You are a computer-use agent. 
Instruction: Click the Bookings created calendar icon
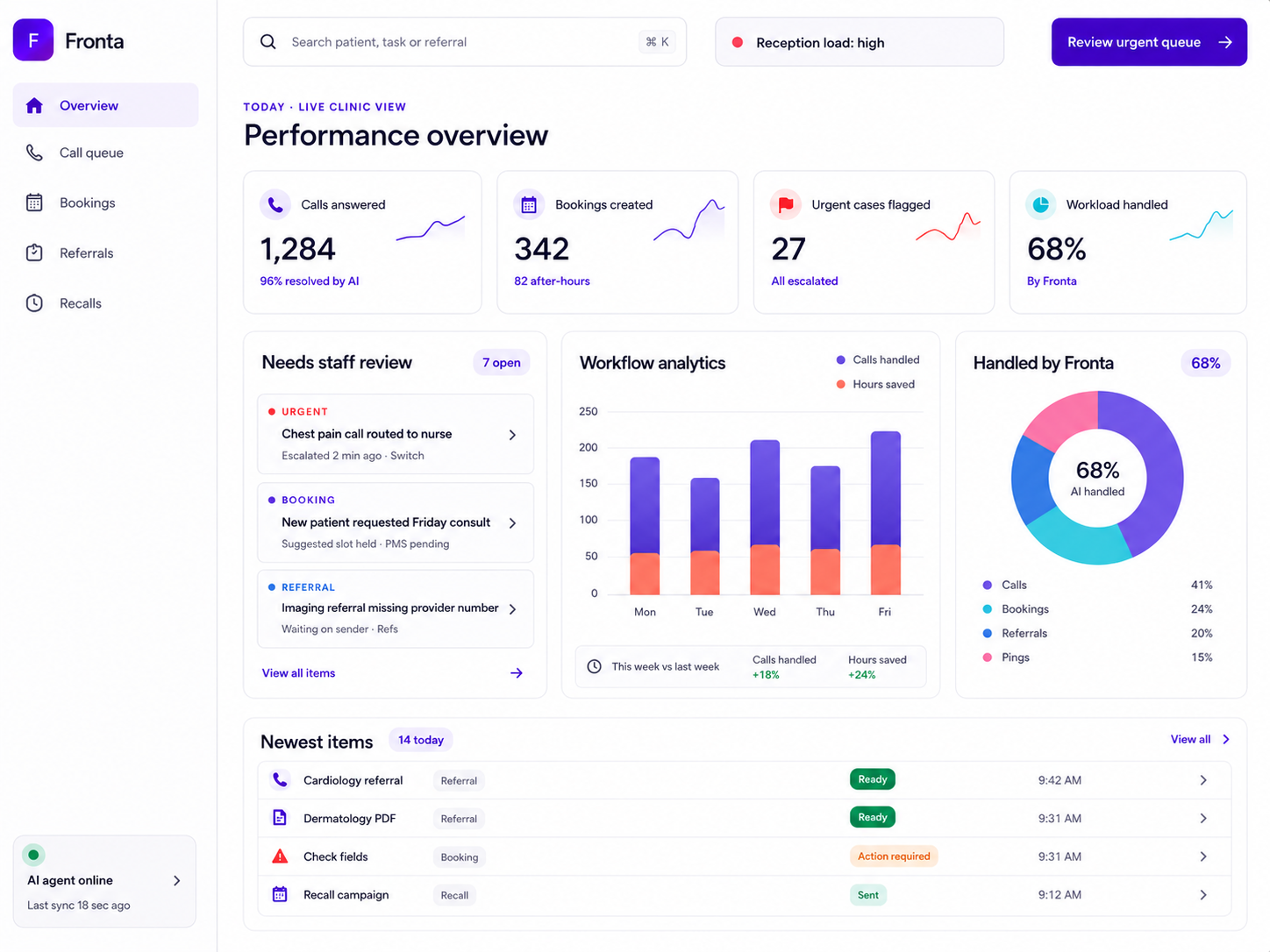[x=529, y=204]
